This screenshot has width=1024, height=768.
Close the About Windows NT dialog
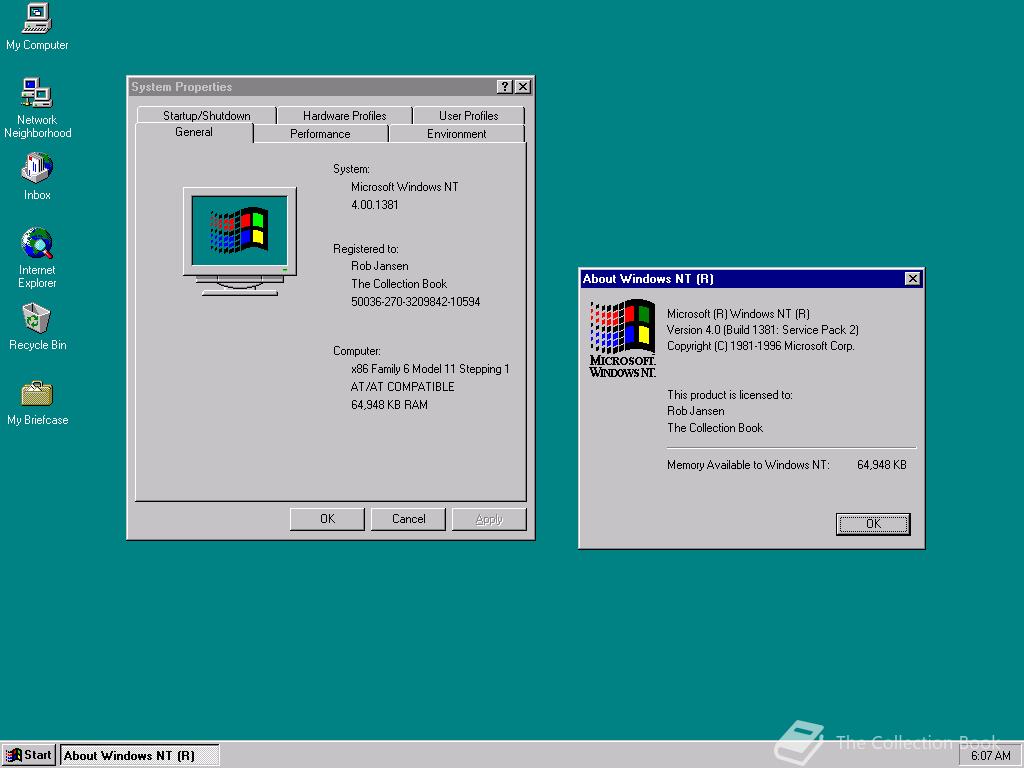(x=912, y=279)
